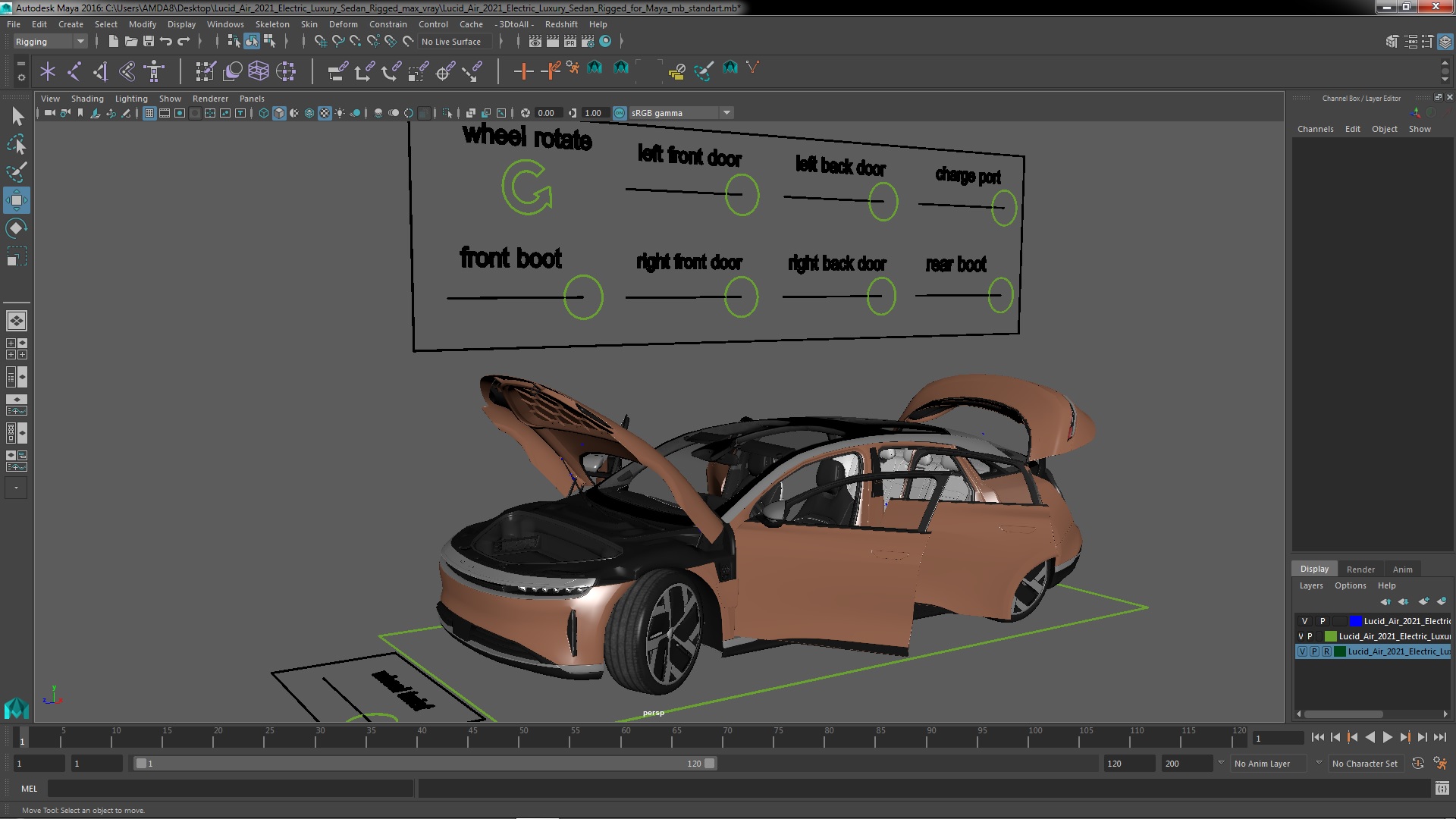Toggle smooth shade all cube button
Screen dimensions: 1456x819
(x=279, y=113)
